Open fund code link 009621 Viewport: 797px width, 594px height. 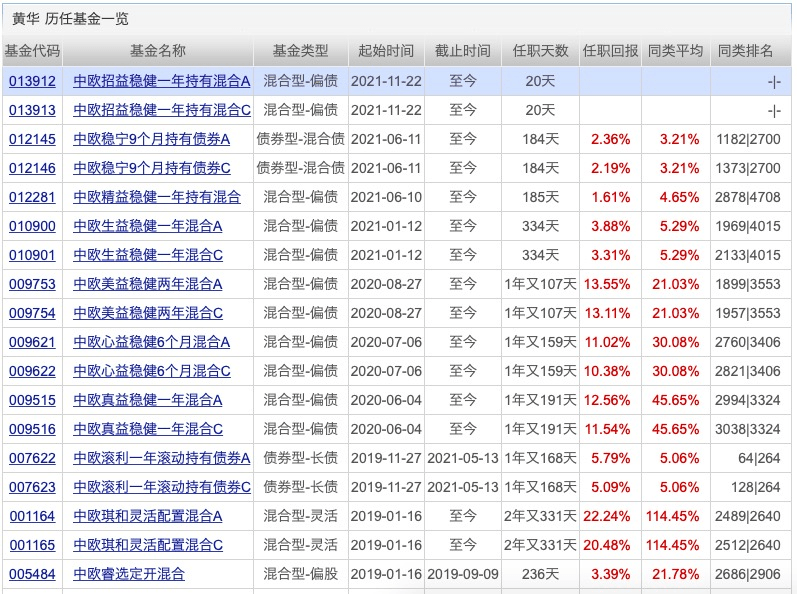[32, 341]
